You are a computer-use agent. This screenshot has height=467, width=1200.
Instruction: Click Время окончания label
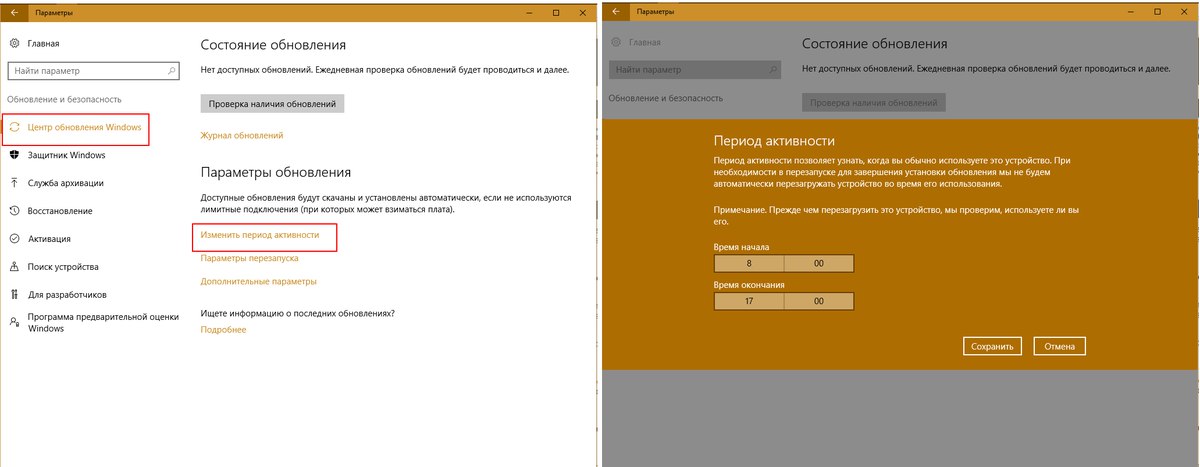point(749,284)
